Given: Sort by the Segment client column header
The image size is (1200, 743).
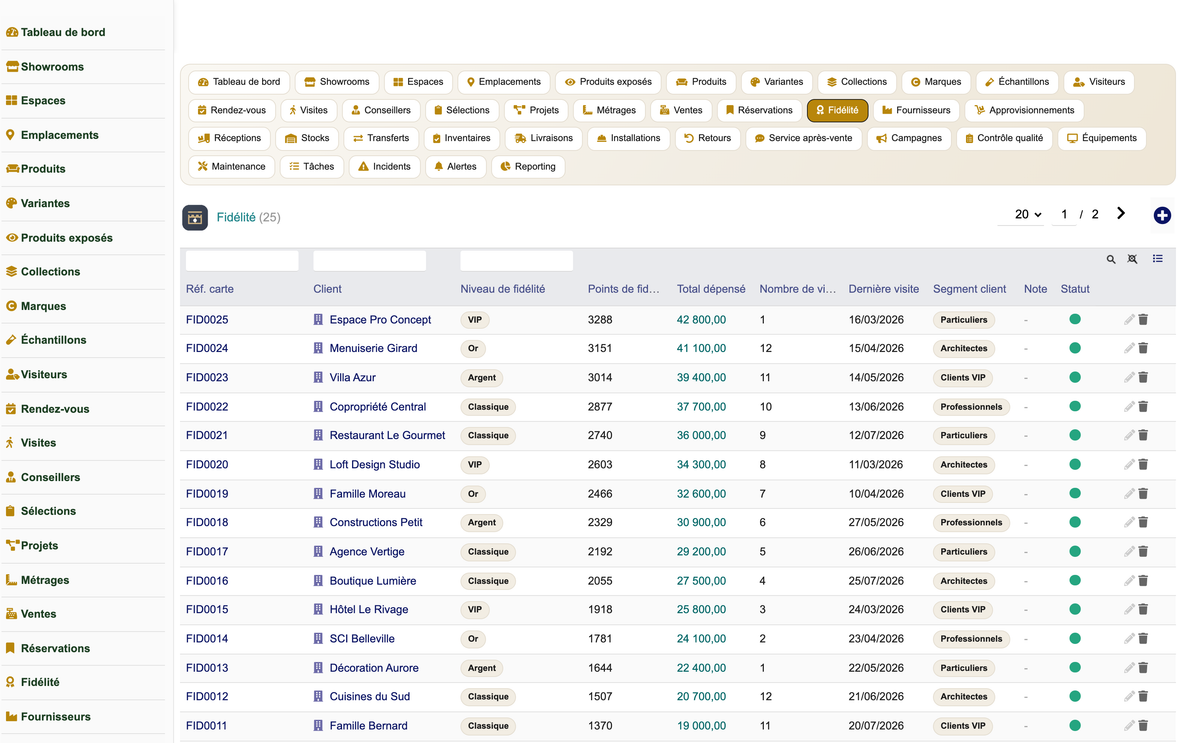Looking at the screenshot, I should pyautogui.click(x=970, y=289).
